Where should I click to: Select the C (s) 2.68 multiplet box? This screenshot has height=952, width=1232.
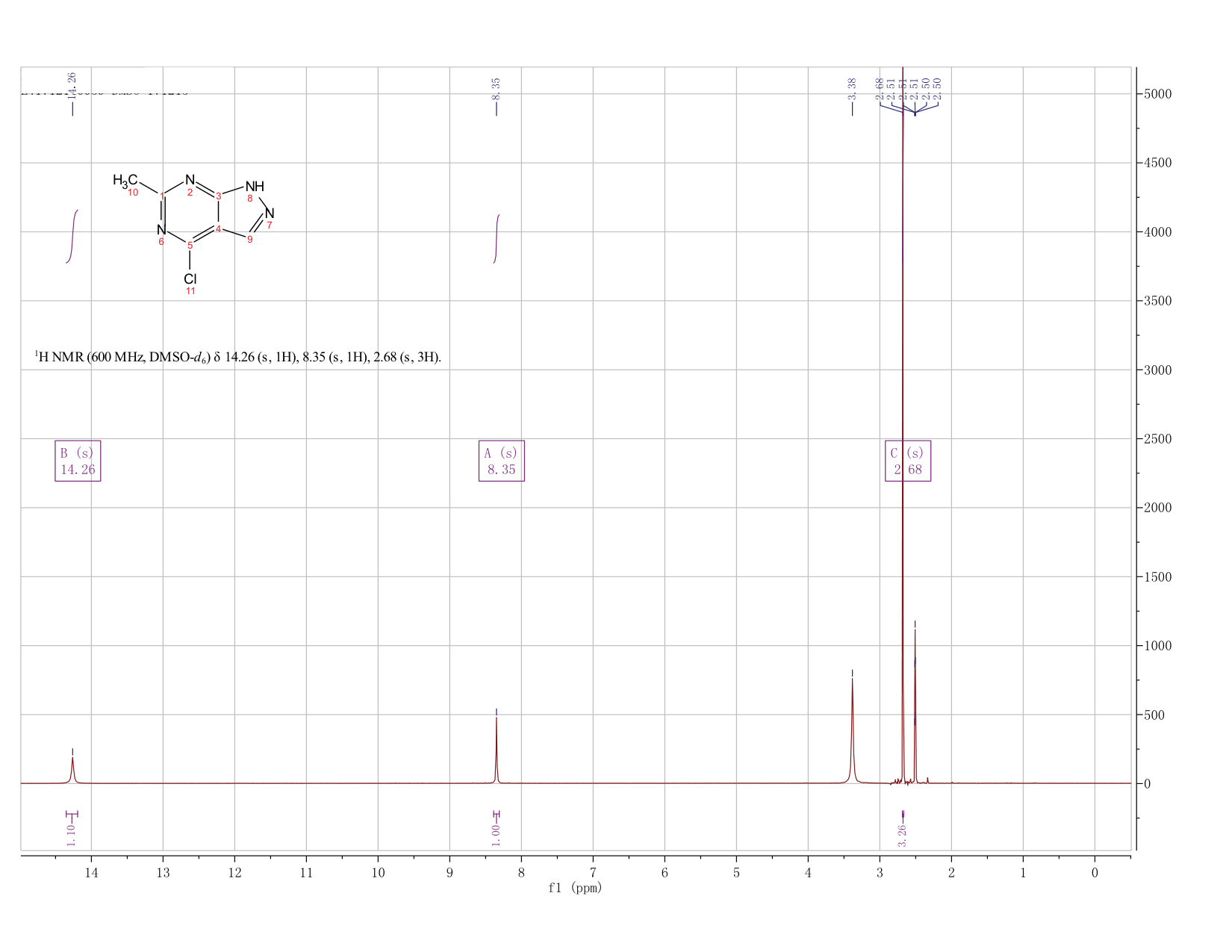pos(908,461)
